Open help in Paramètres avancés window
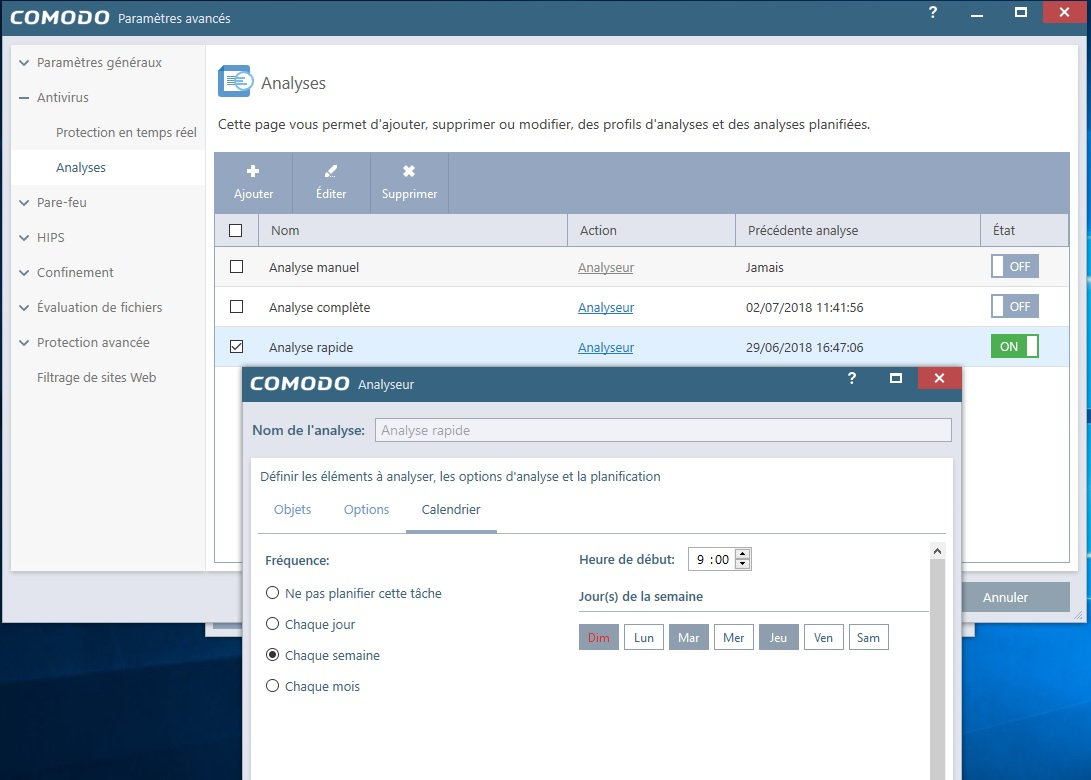 tap(932, 12)
